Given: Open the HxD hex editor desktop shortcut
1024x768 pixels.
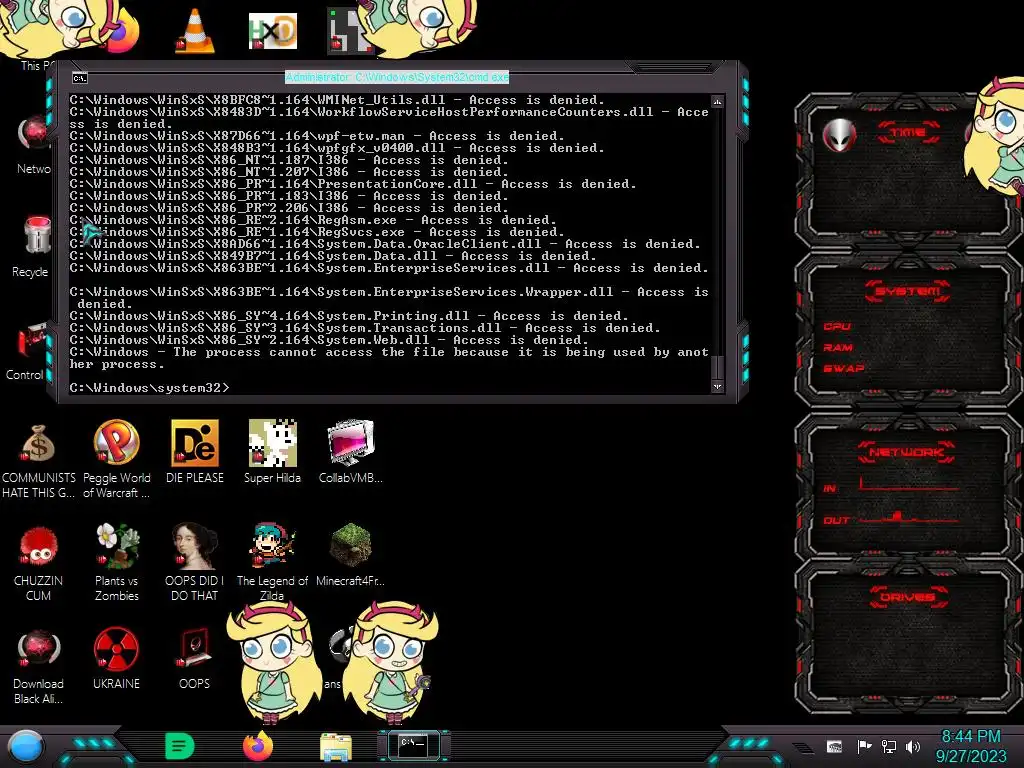Looking at the screenshot, I should click(273, 31).
